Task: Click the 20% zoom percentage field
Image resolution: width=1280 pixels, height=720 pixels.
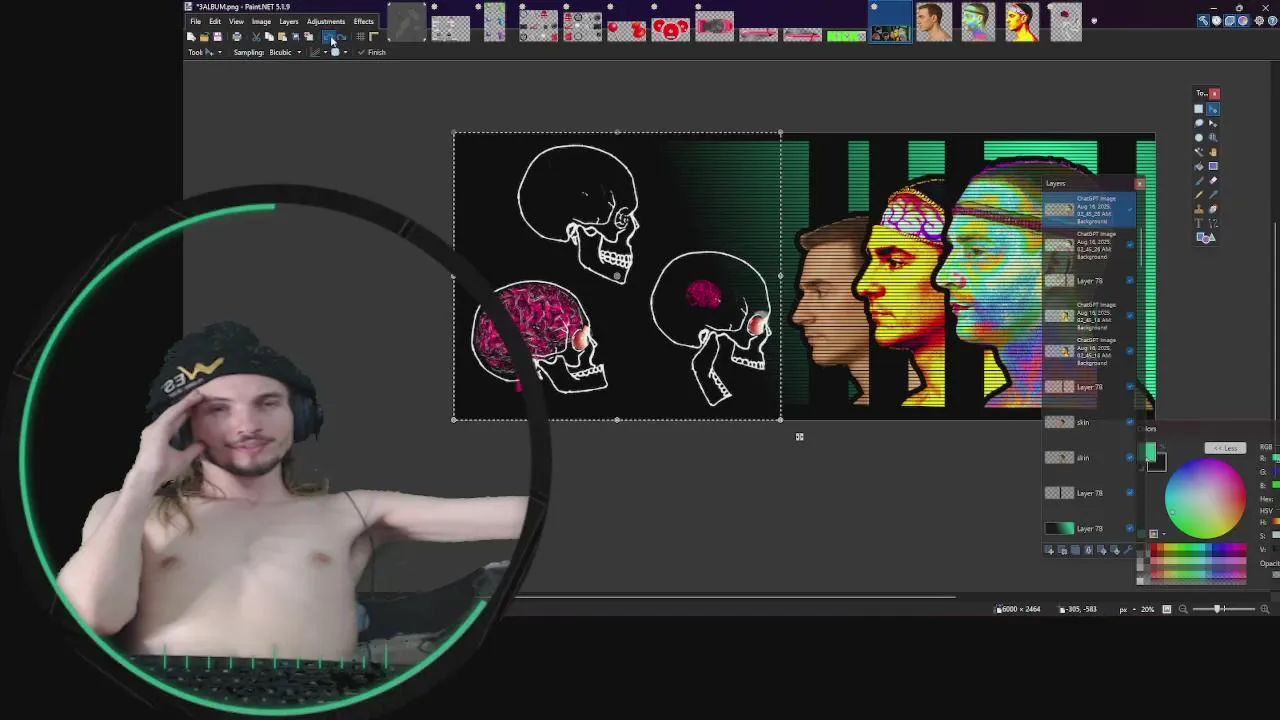Action: (x=1147, y=609)
